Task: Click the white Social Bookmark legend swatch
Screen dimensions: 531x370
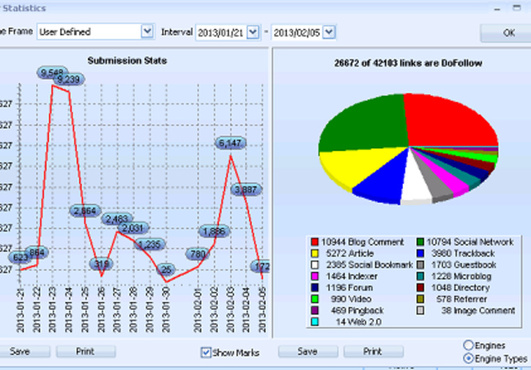Action: click(315, 265)
